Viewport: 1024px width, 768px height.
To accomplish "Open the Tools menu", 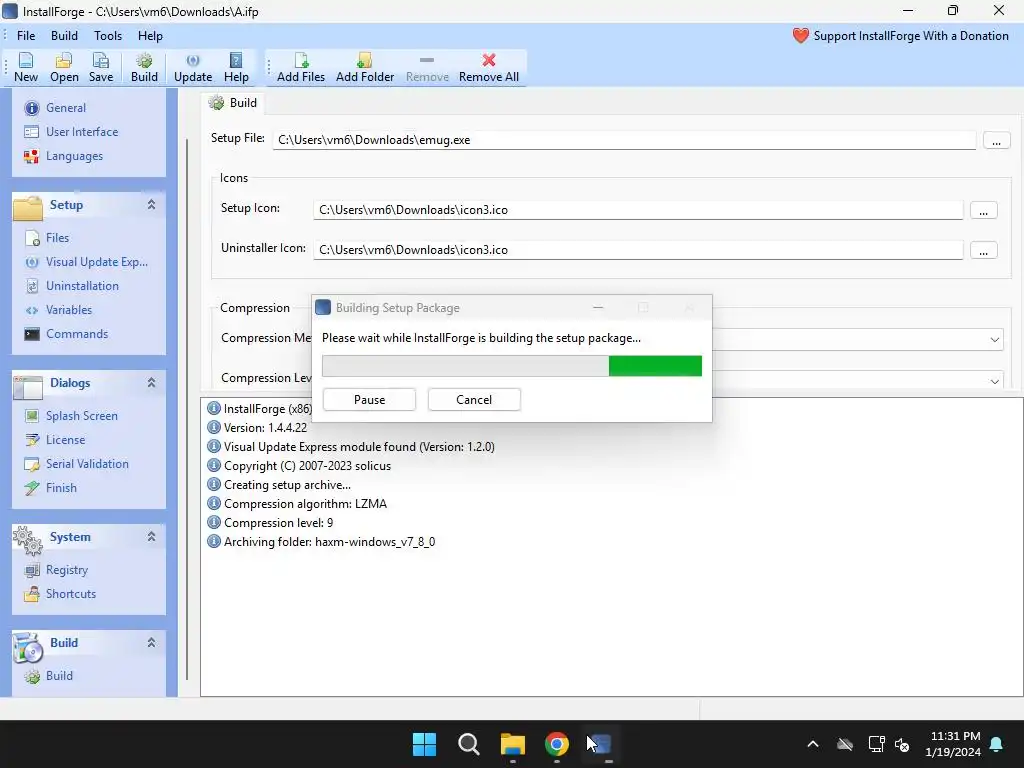I will click(x=108, y=36).
